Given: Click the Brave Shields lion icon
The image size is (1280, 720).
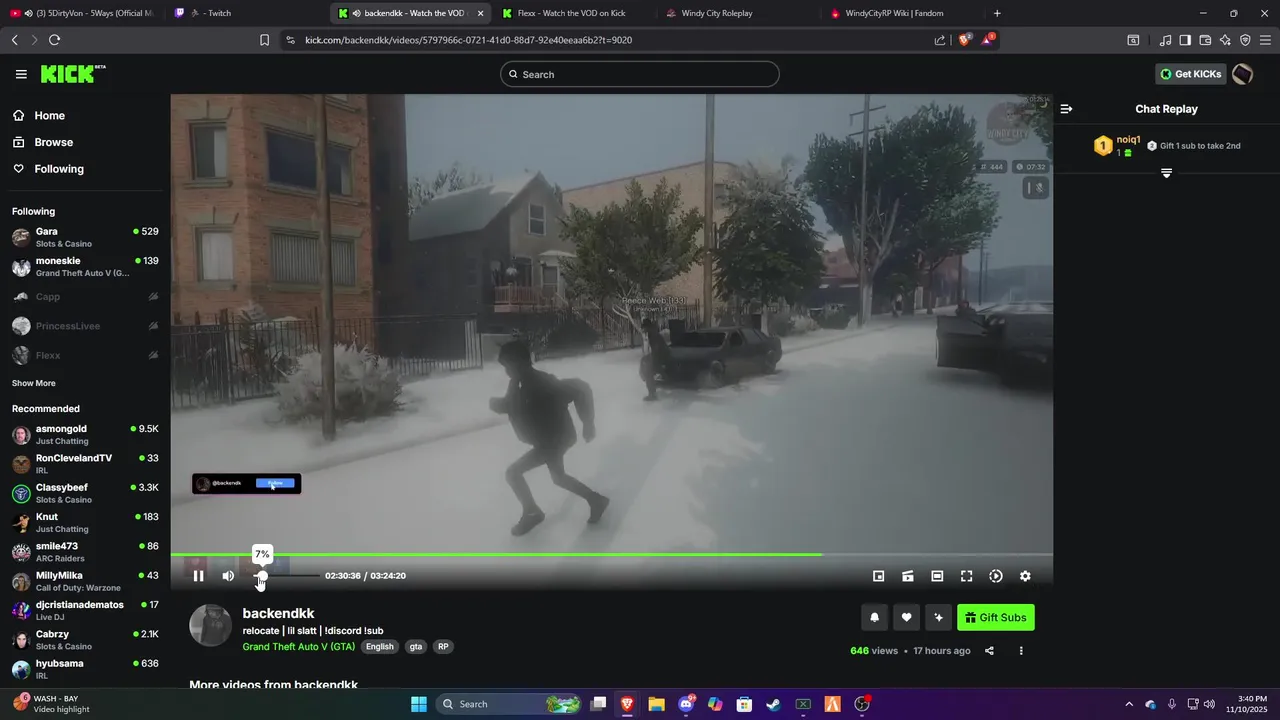Looking at the screenshot, I should (965, 40).
